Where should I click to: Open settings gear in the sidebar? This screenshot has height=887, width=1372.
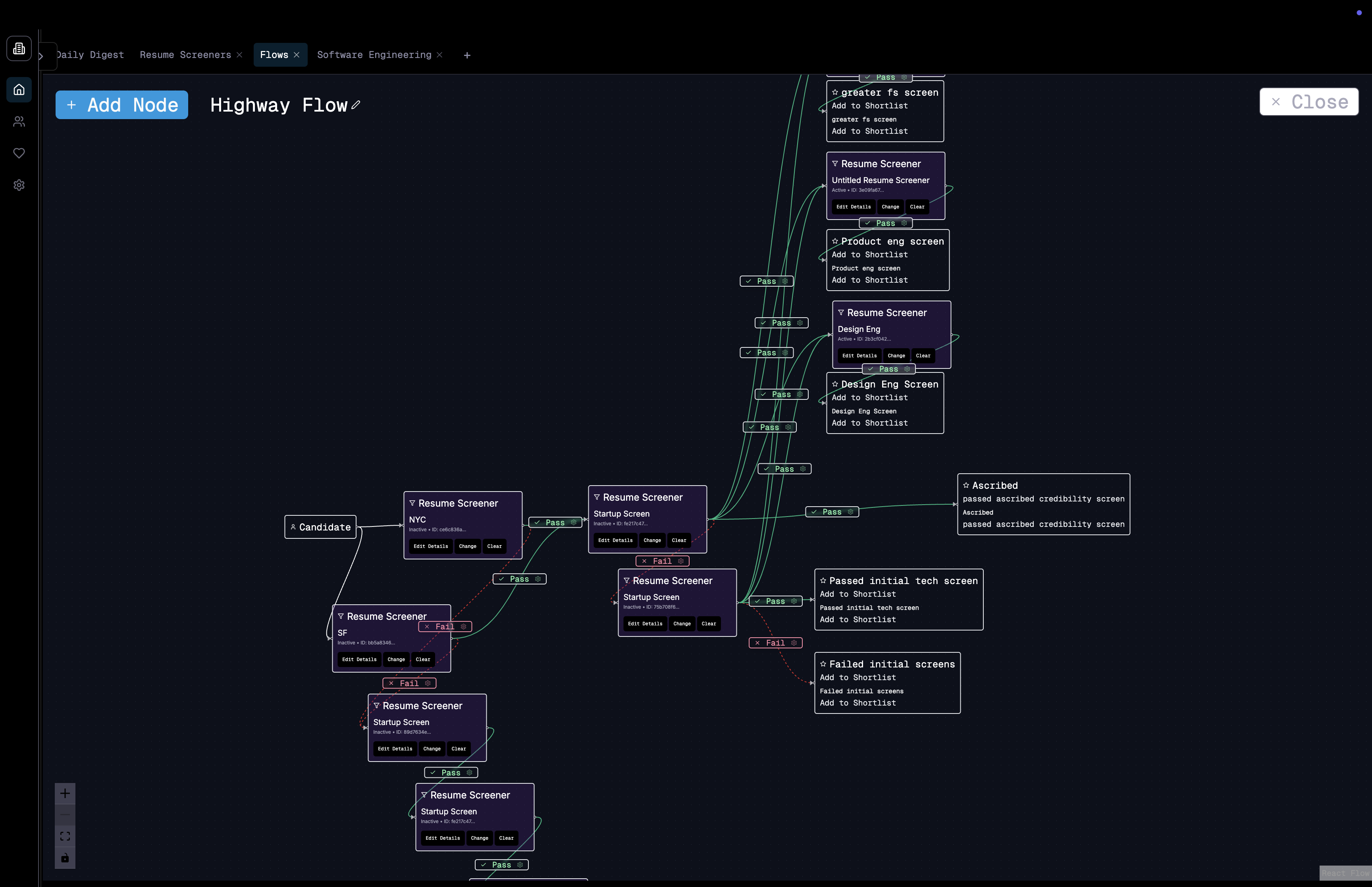pyautogui.click(x=19, y=185)
